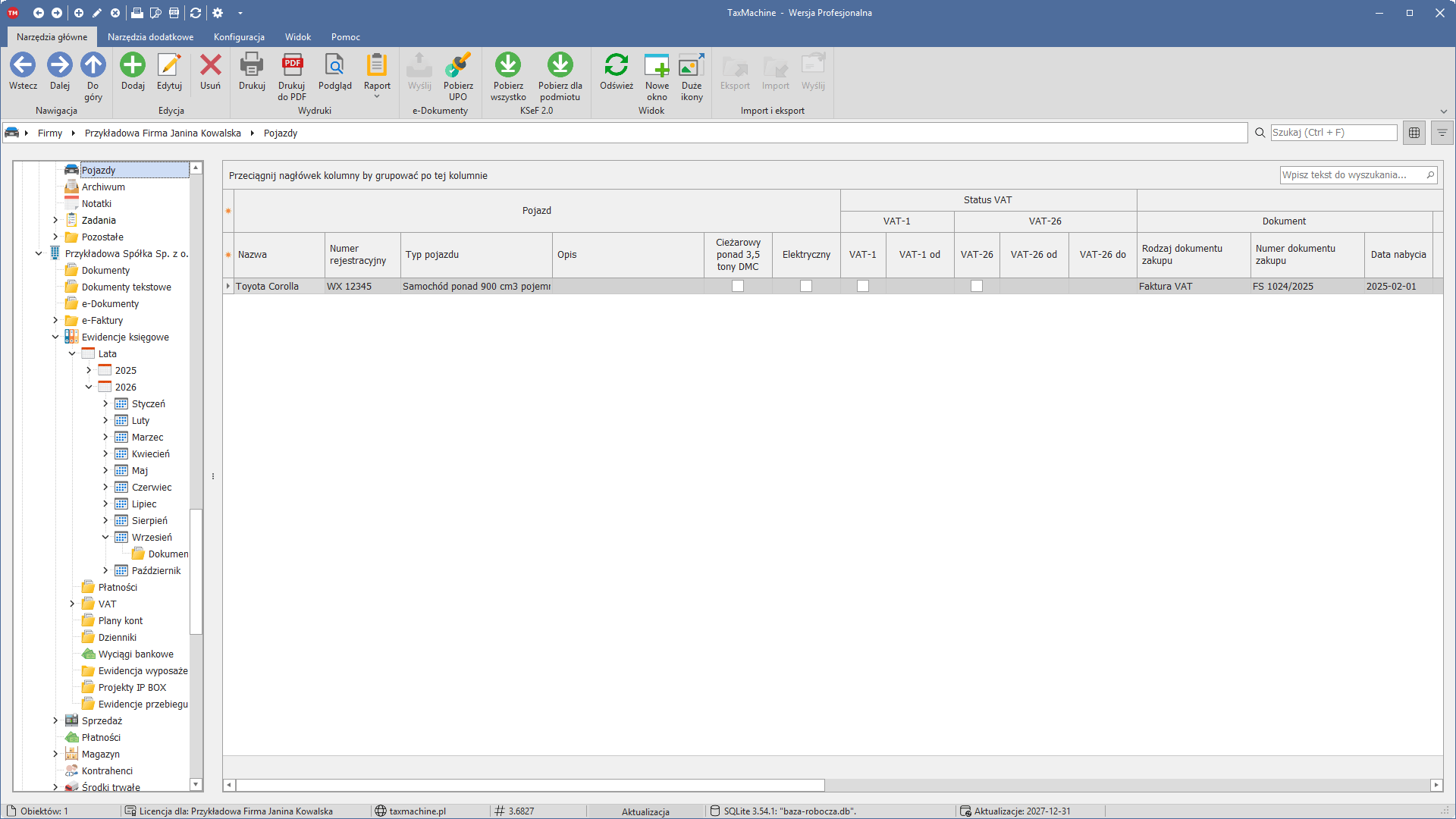The height and width of the screenshot is (819, 1456).
Task: Click Aktualizacja in status bar
Action: 645,811
